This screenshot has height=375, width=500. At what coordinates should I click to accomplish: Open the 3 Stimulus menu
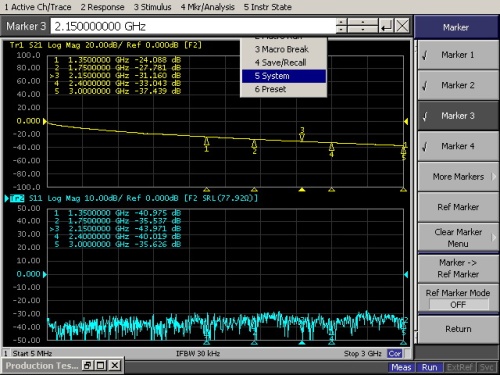click(153, 7)
